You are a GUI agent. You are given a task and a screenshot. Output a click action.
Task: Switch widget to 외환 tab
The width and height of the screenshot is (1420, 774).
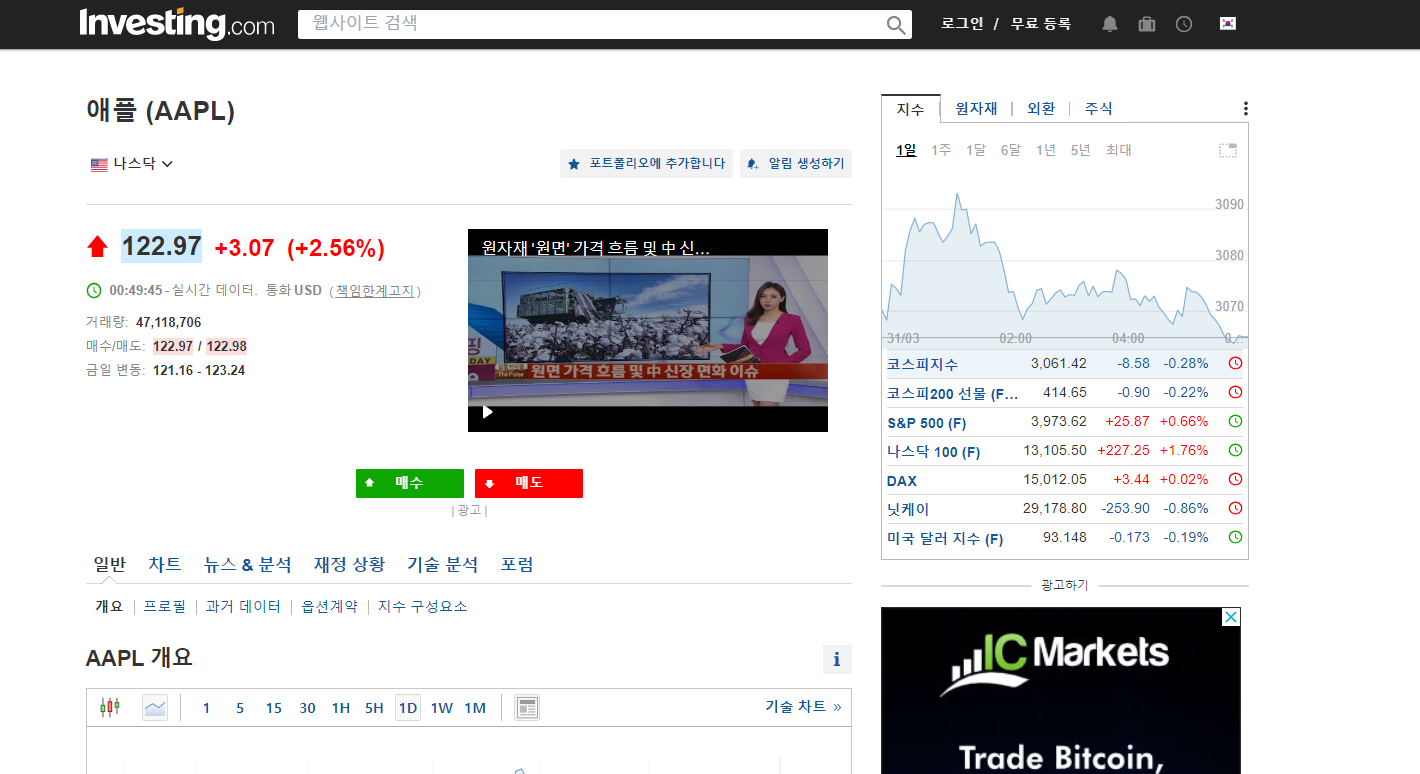[x=1041, y=109]
